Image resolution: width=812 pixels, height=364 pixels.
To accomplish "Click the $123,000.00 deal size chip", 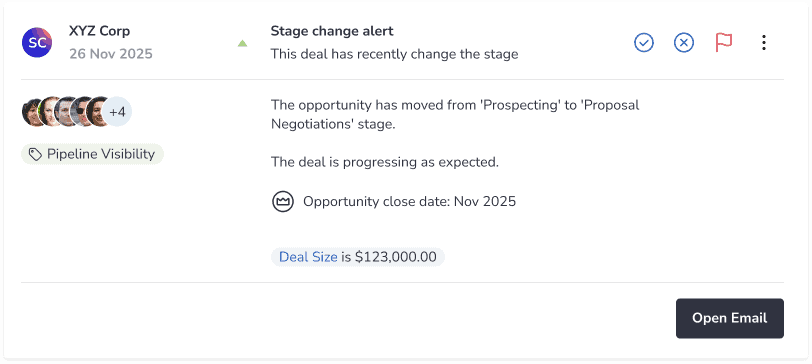I will [x=357, y=257].
